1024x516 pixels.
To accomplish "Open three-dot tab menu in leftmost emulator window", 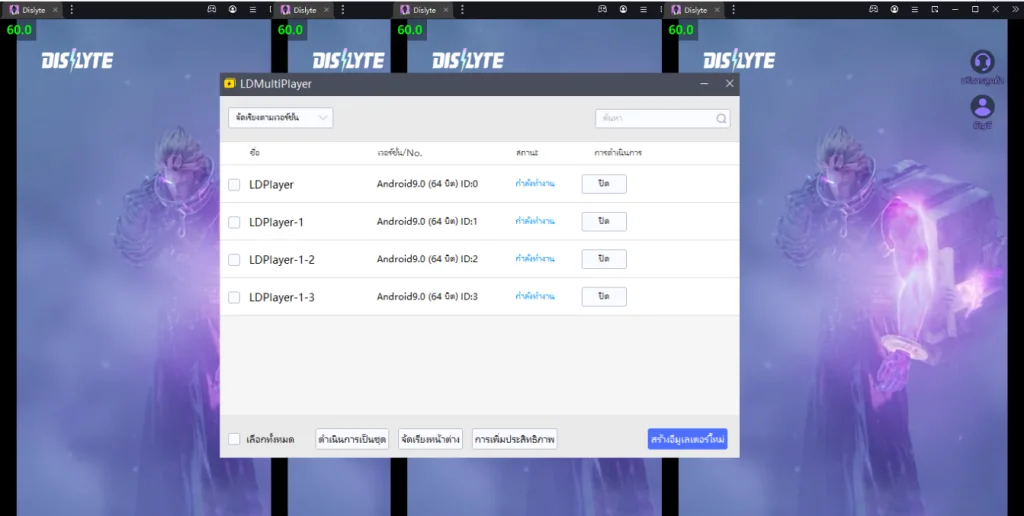I will (x=72, y=10).
